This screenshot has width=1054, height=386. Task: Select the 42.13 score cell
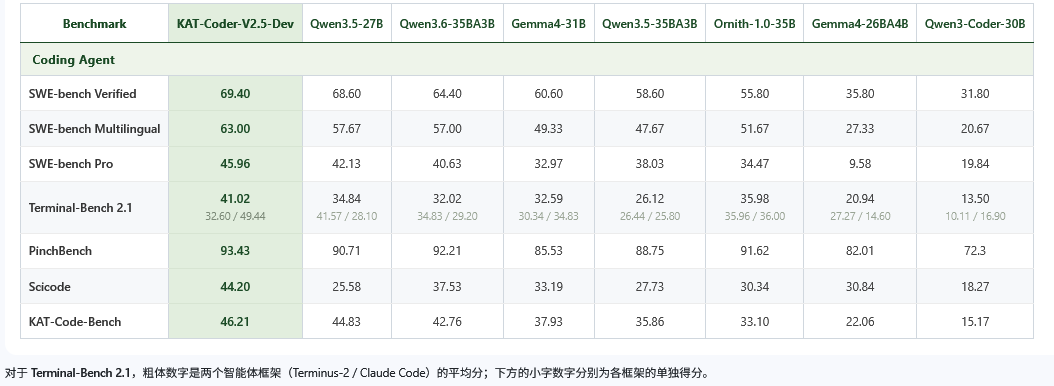(x=347, y=163)
